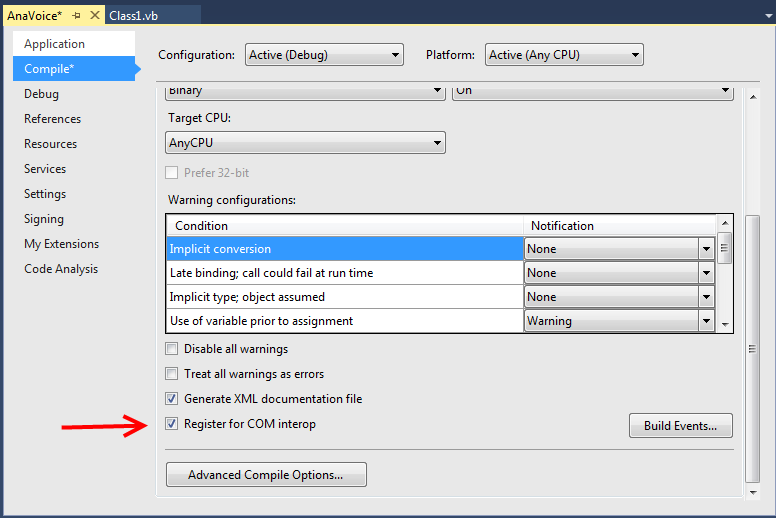Click the Build Events button
The width and height of the screenshot is (776, 518).
click(x=680, y=425)
